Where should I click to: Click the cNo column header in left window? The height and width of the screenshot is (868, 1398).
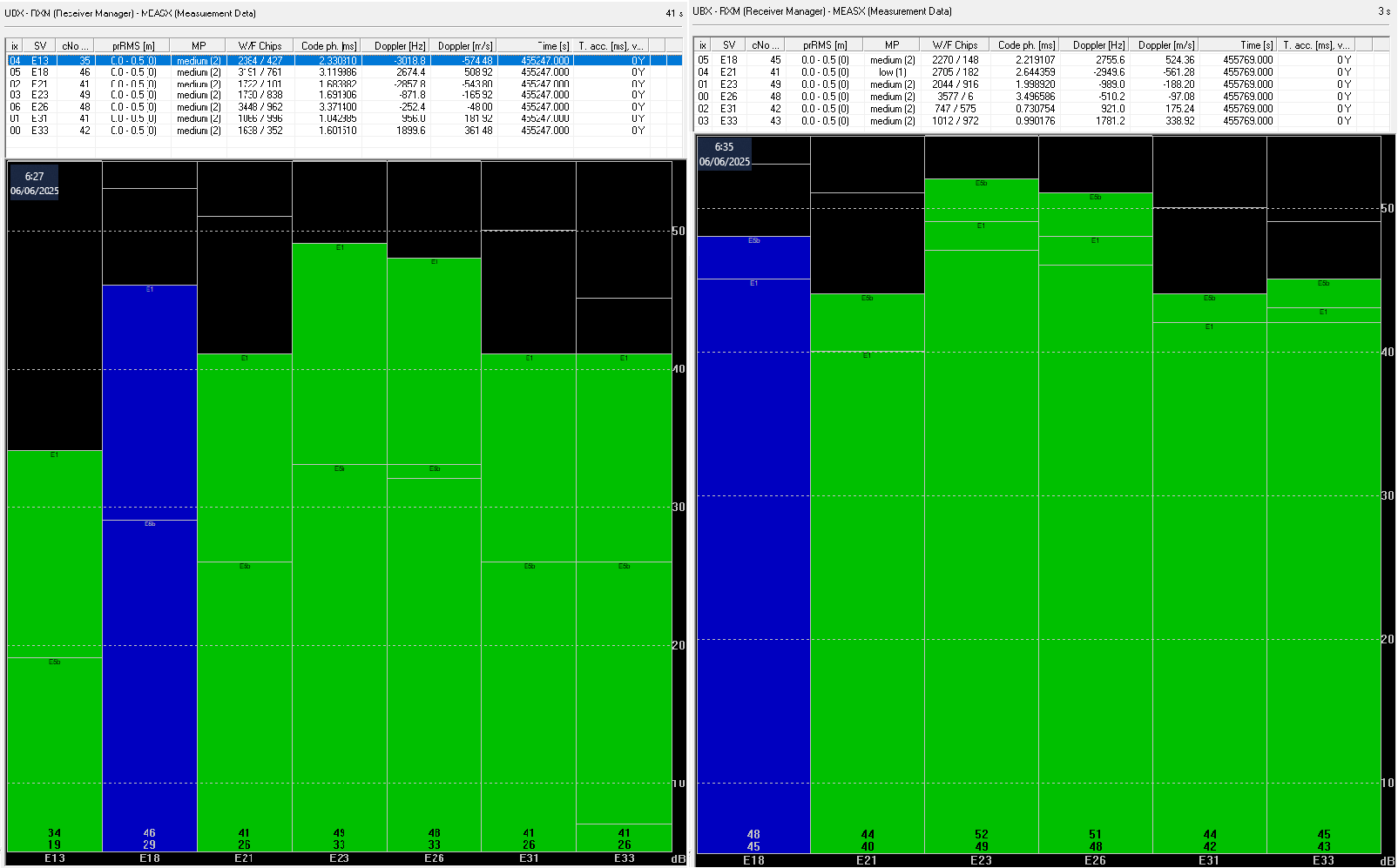point(75,46)
